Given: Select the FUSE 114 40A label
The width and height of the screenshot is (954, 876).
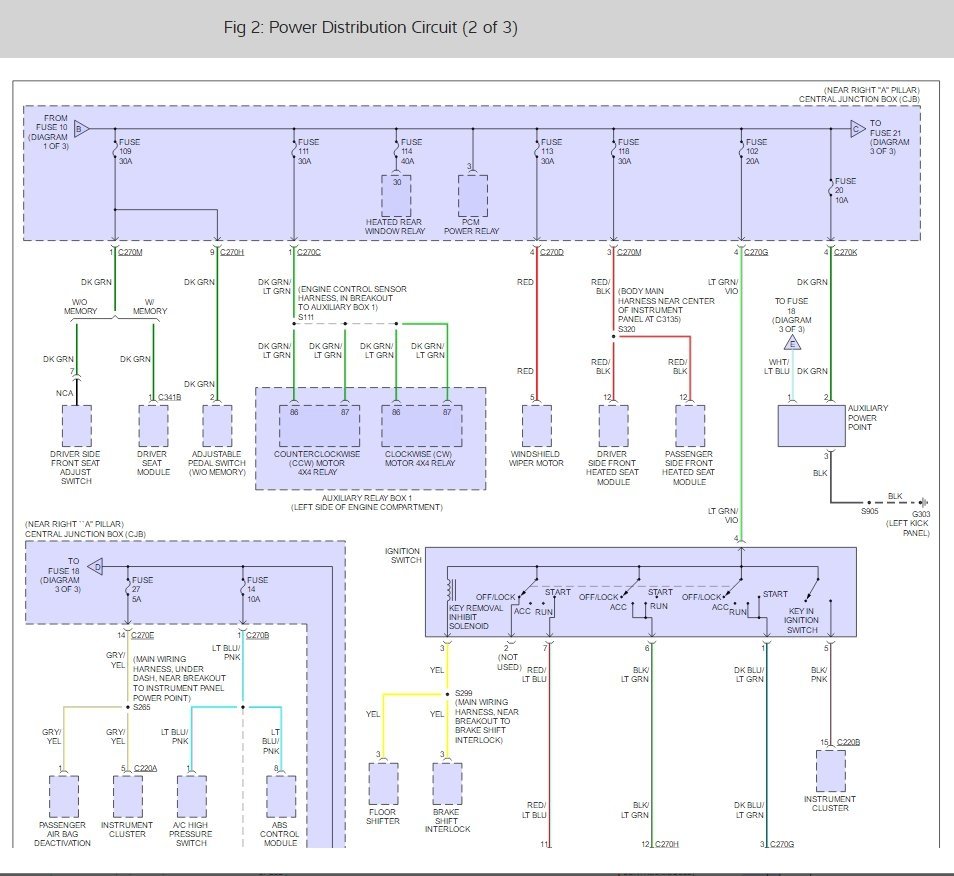Looking at the screenshot, I should 411,151.
